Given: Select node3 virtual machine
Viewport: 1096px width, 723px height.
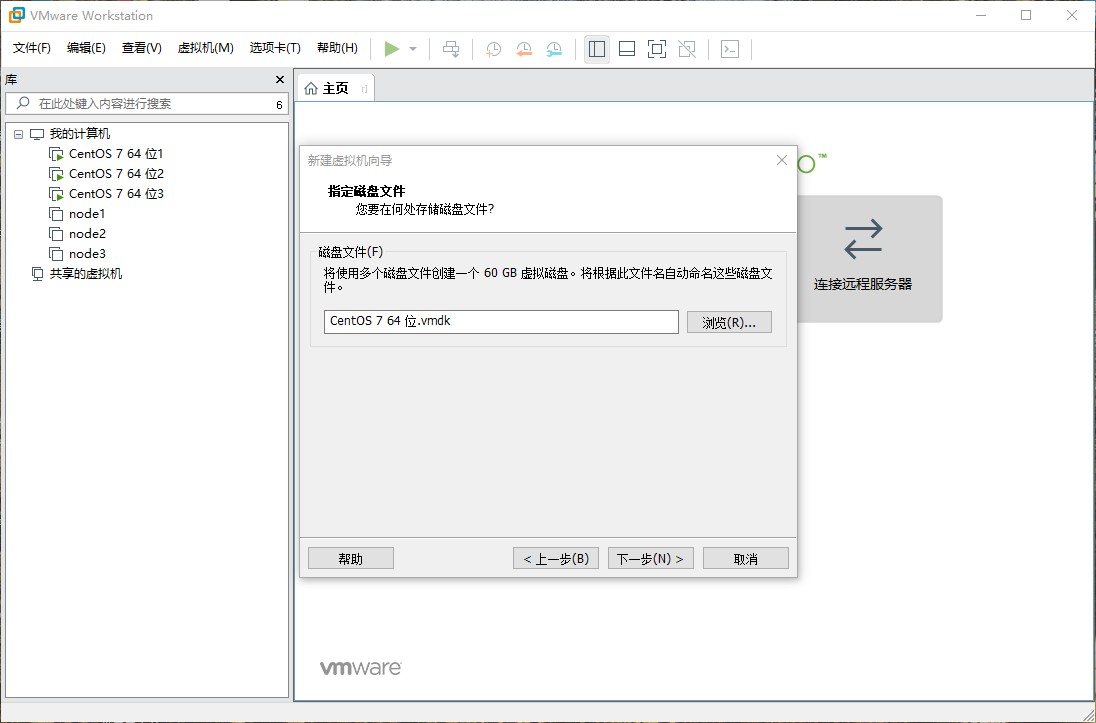Looking at the screenshot, I should coord(87,254).
